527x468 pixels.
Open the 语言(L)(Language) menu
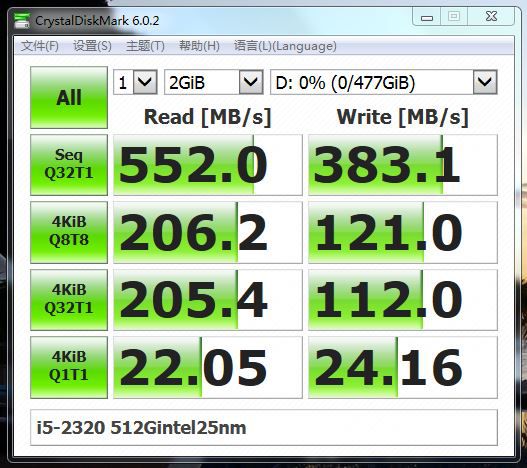[285, 46]
